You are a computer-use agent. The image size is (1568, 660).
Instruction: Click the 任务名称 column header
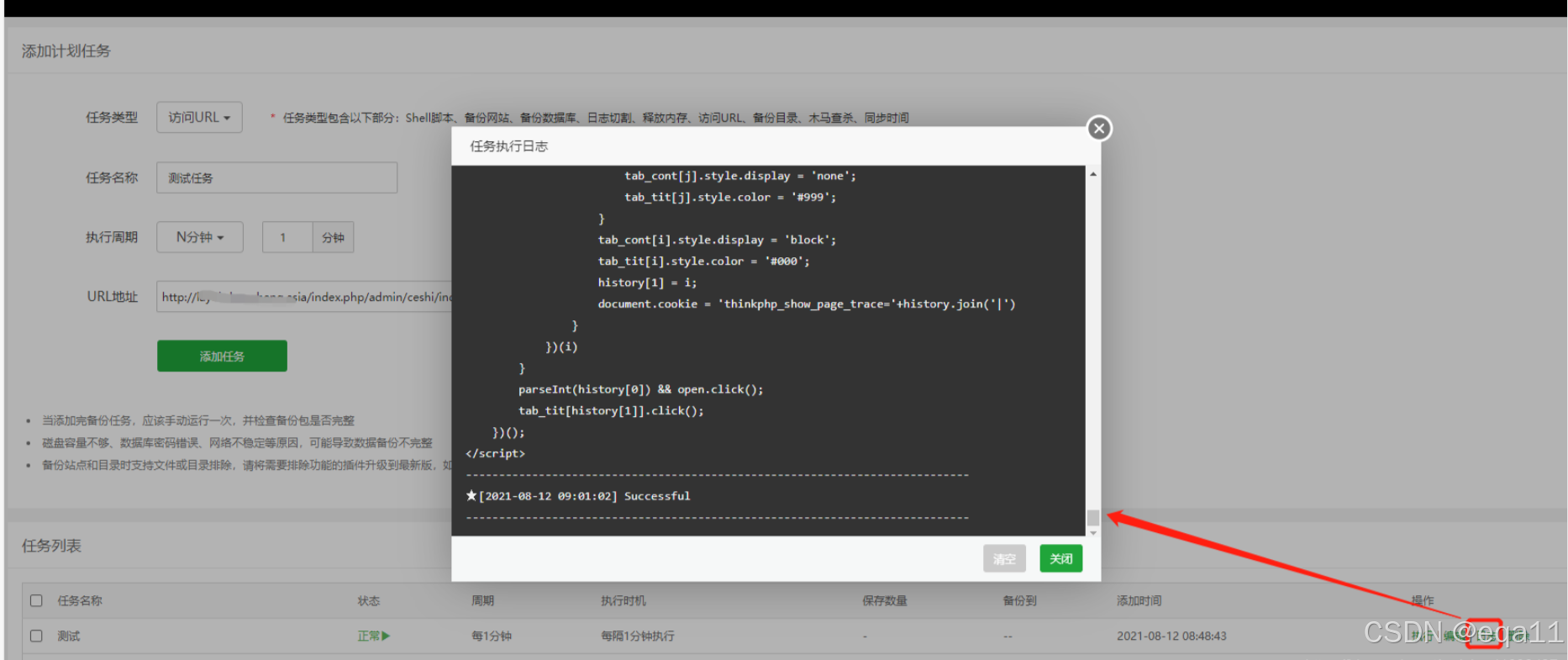click(80, 600)
